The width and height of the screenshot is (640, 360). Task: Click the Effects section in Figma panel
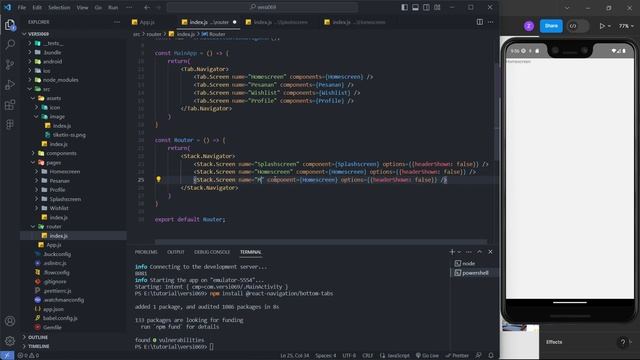554,342
